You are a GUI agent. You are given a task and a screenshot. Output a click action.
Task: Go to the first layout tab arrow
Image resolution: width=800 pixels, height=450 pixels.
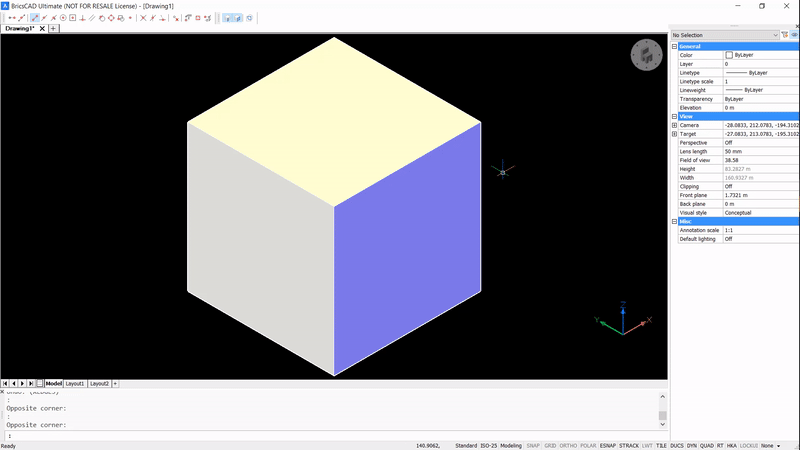5,383
